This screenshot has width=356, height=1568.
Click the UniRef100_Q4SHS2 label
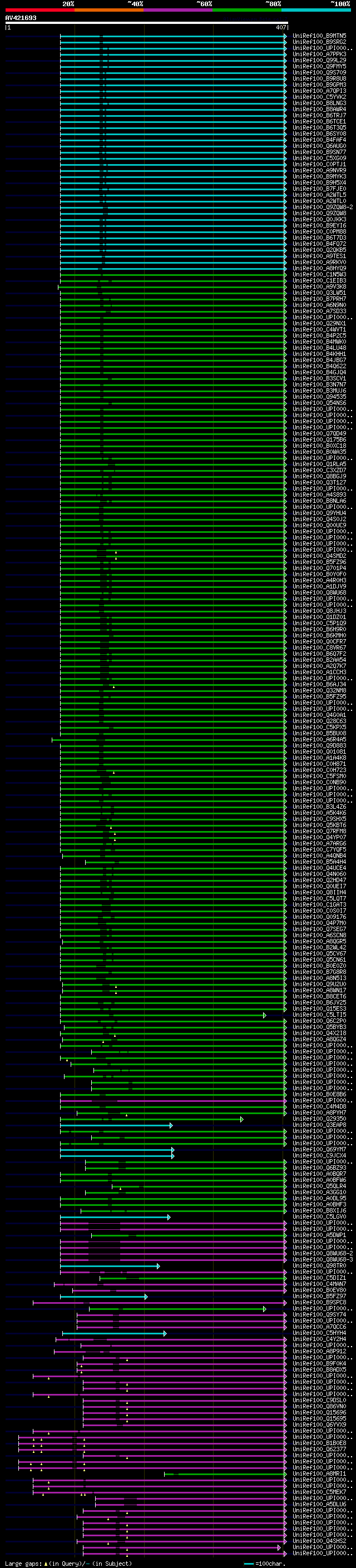coord(319,1541)
